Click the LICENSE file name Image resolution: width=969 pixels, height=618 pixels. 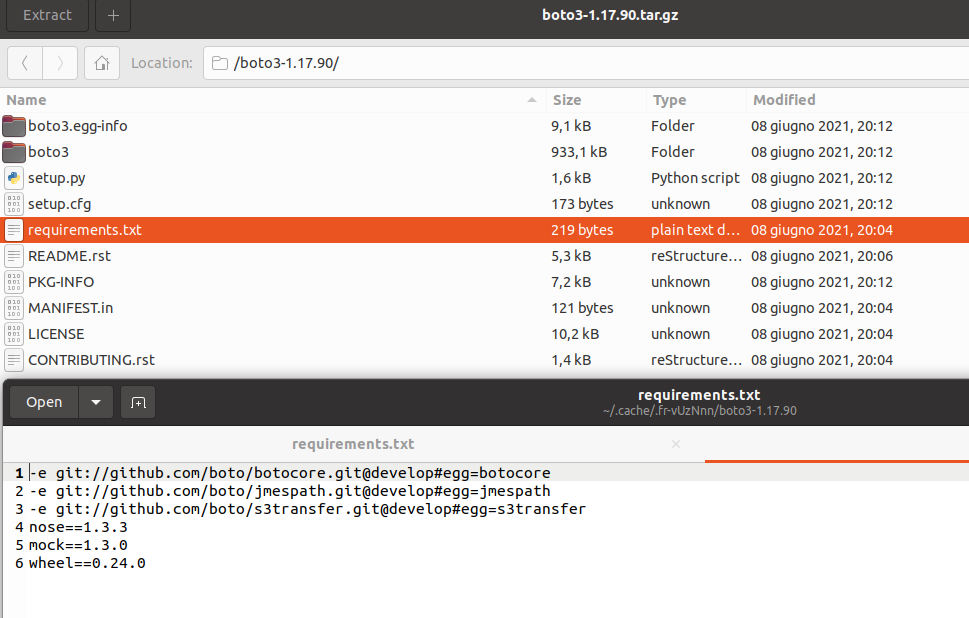(x=56, y=334)
